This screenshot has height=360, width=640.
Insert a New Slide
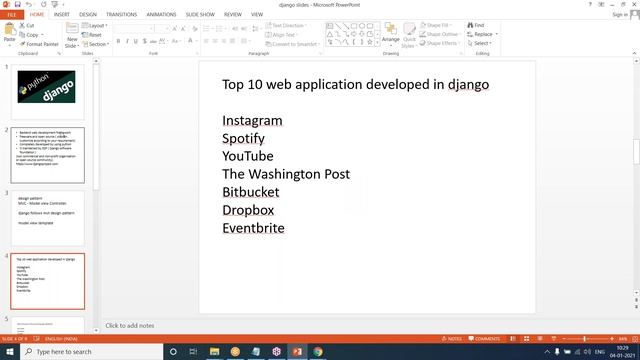pyautogui.click(x=72, y=36)
